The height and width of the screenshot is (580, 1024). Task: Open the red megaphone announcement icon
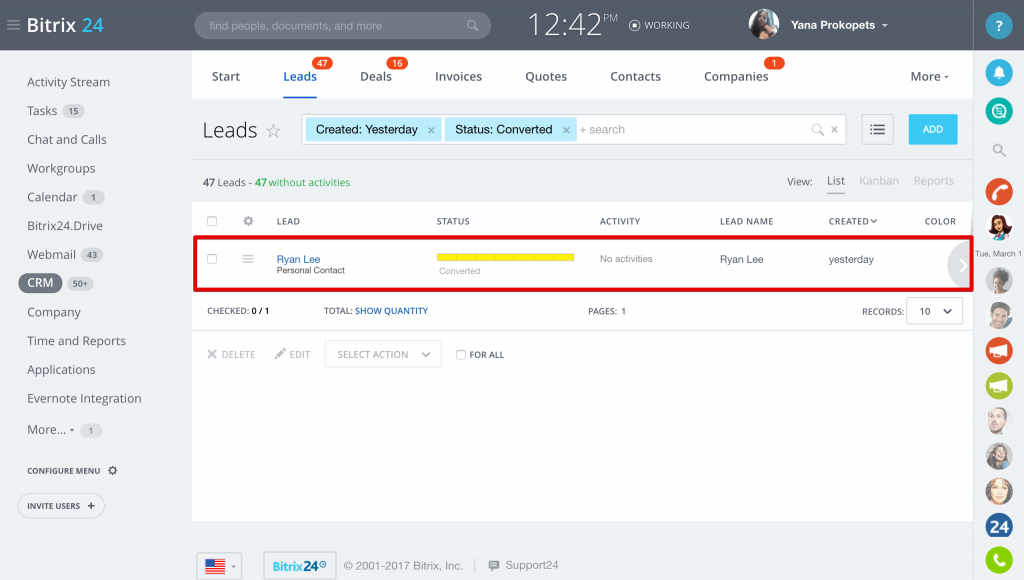[999, 351]
